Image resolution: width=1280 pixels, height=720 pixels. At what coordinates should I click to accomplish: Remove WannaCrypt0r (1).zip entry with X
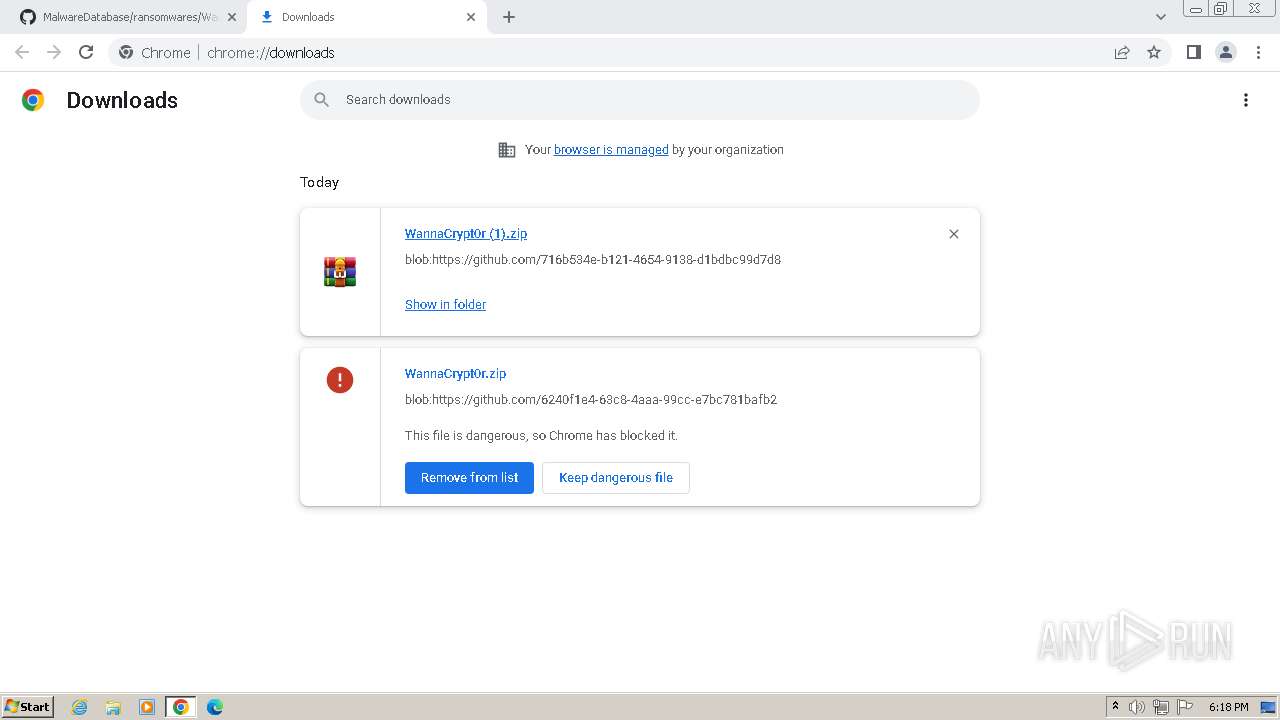[953, 234]
